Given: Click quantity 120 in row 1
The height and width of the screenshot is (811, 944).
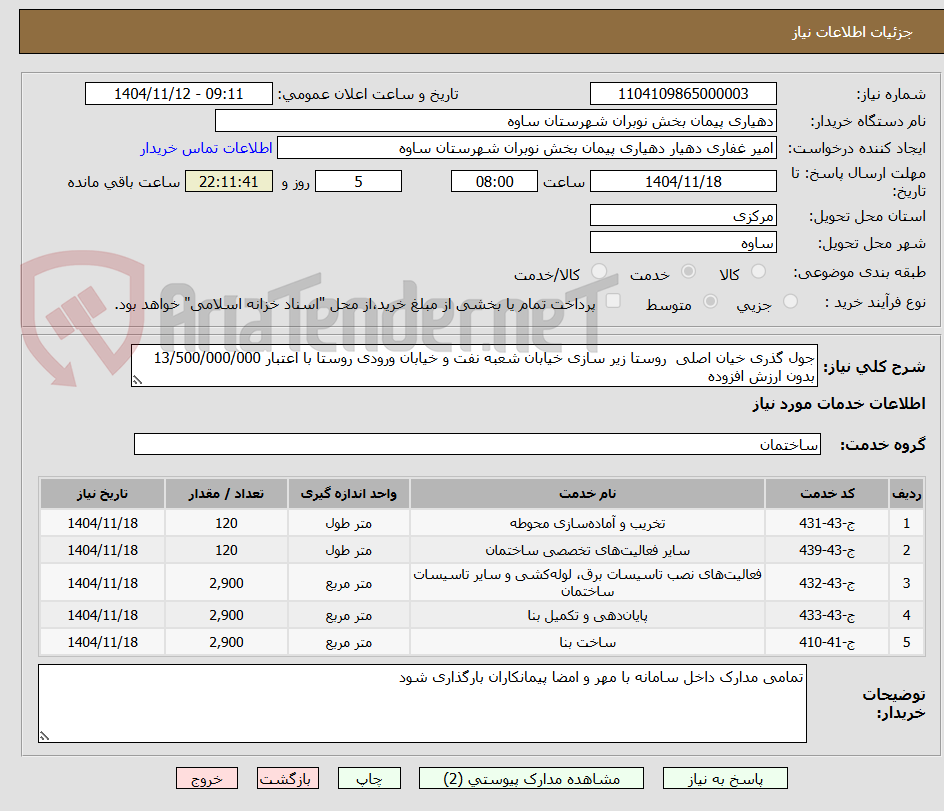Looking at the screenshot, I should tap(226, 523).
